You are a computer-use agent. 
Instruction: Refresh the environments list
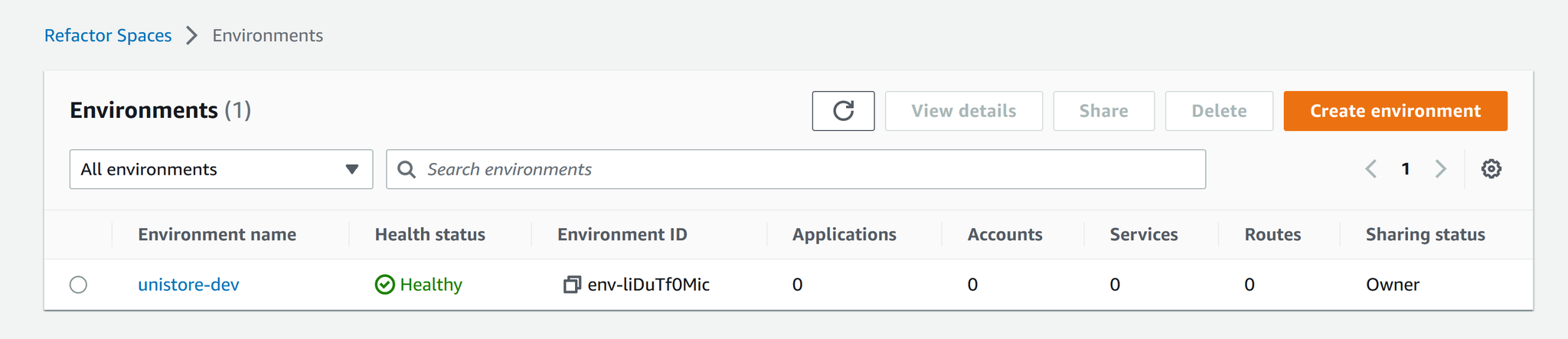[x=843, y=111]
